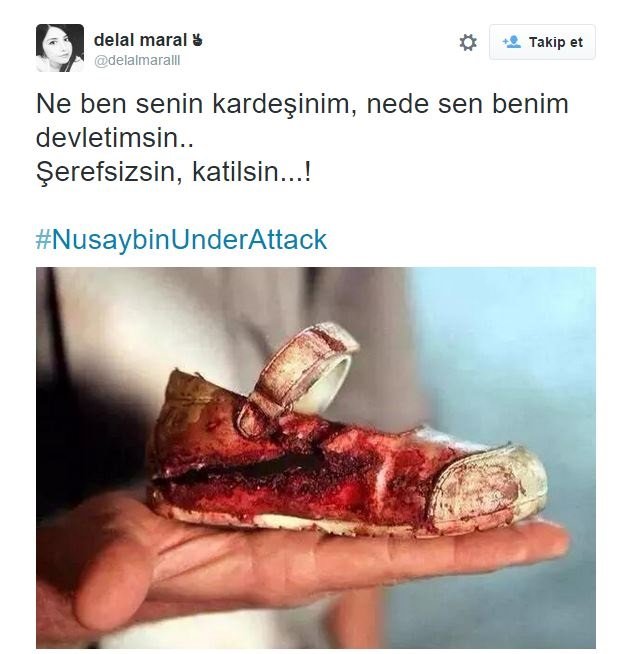629x654 pixels.
Task: Click the white toe cap of the shoe
Action: click(x=489, y=485)
